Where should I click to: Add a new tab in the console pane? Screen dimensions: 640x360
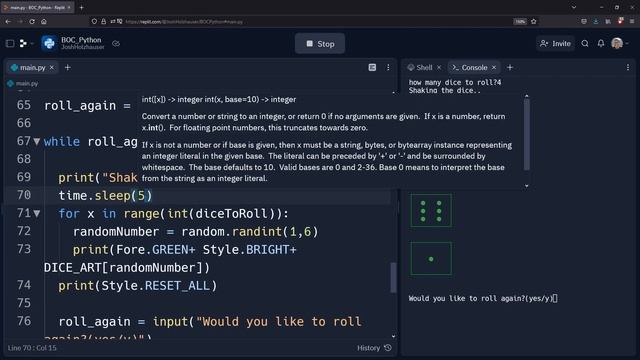510,67
